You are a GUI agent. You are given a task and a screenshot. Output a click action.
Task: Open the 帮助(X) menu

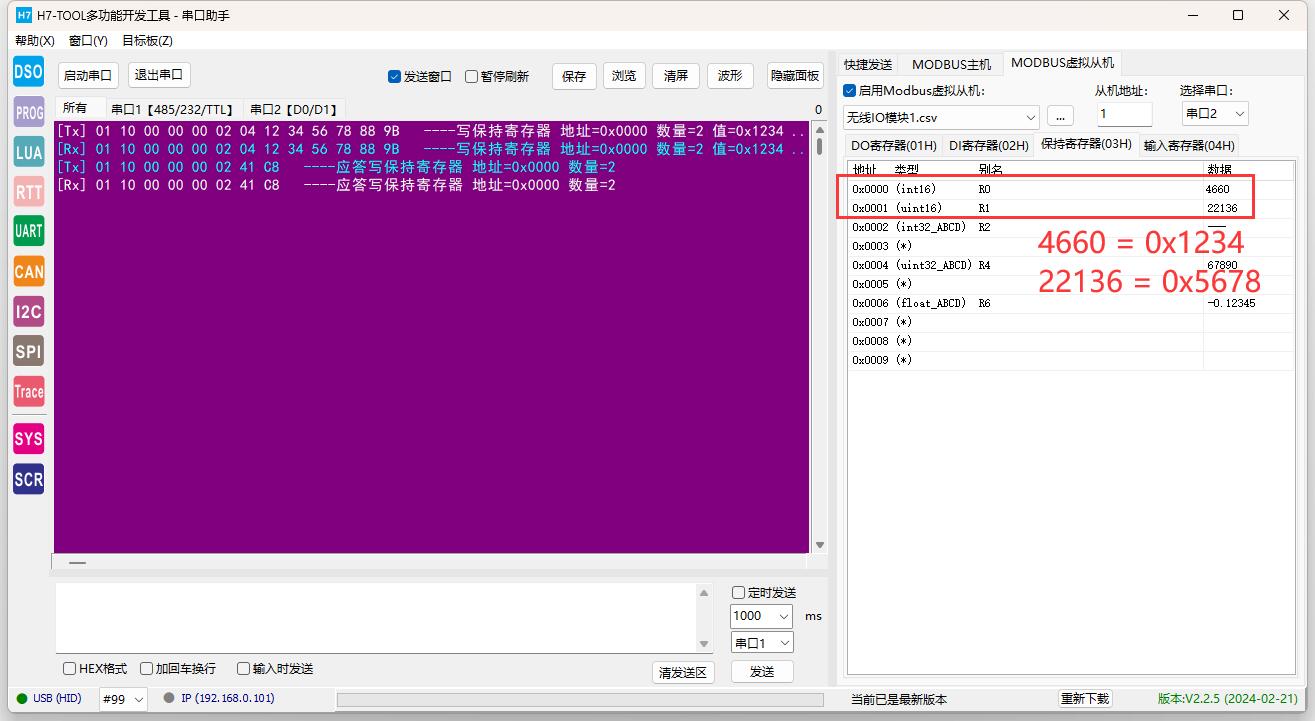(35, 41)
